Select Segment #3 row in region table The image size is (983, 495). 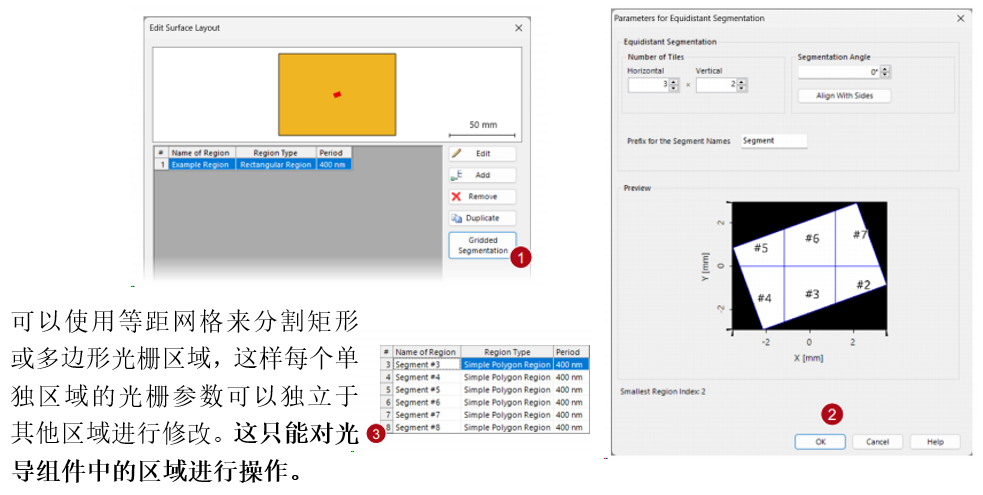[485, 365]
